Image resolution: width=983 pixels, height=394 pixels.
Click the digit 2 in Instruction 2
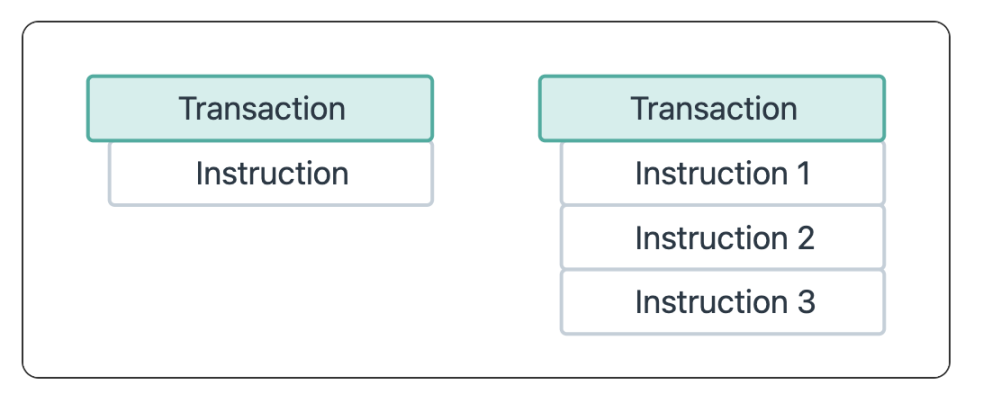click(x=805, y=238)
